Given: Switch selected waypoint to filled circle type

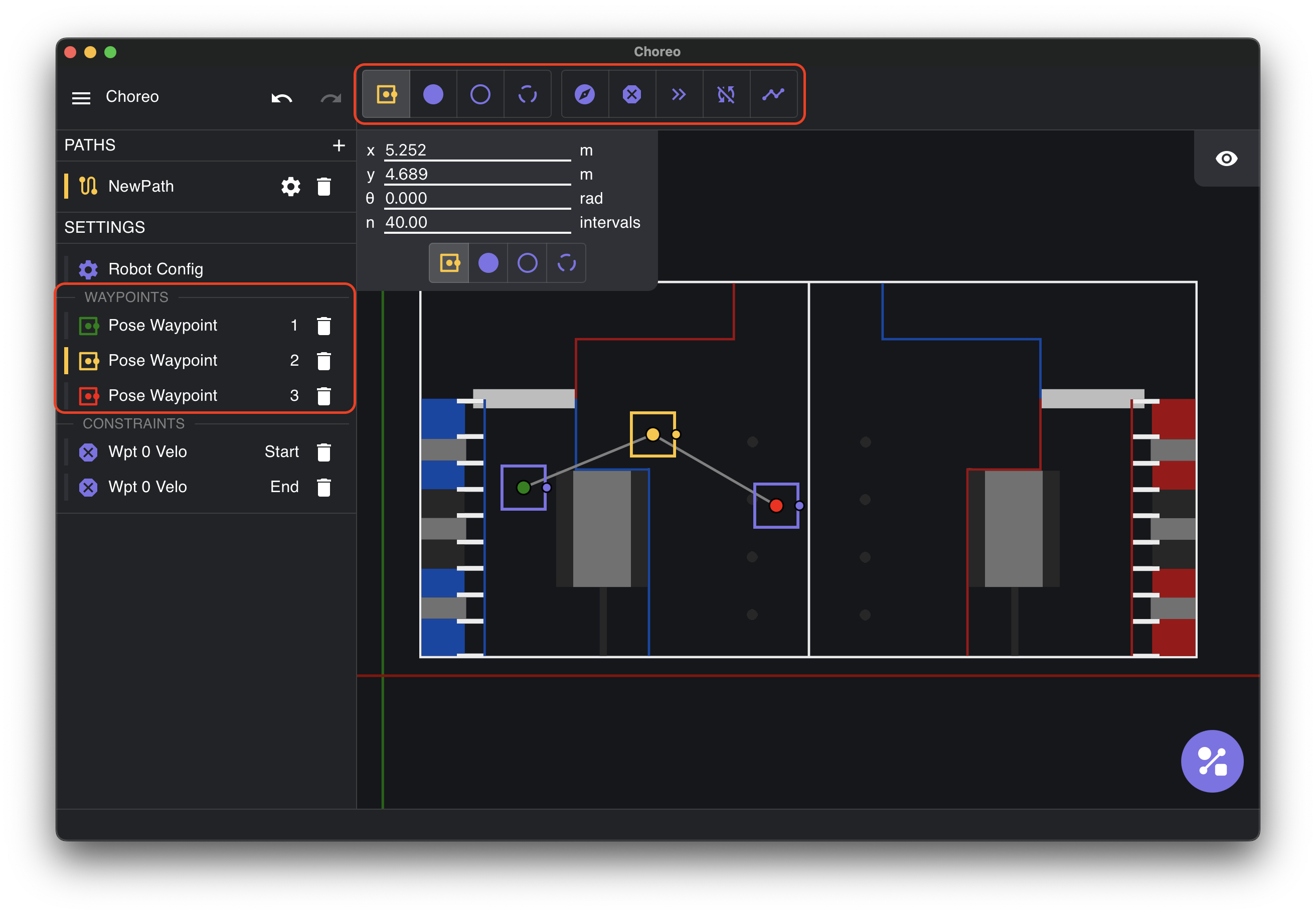Looking at the screenshot, I should tap(488, 263).
